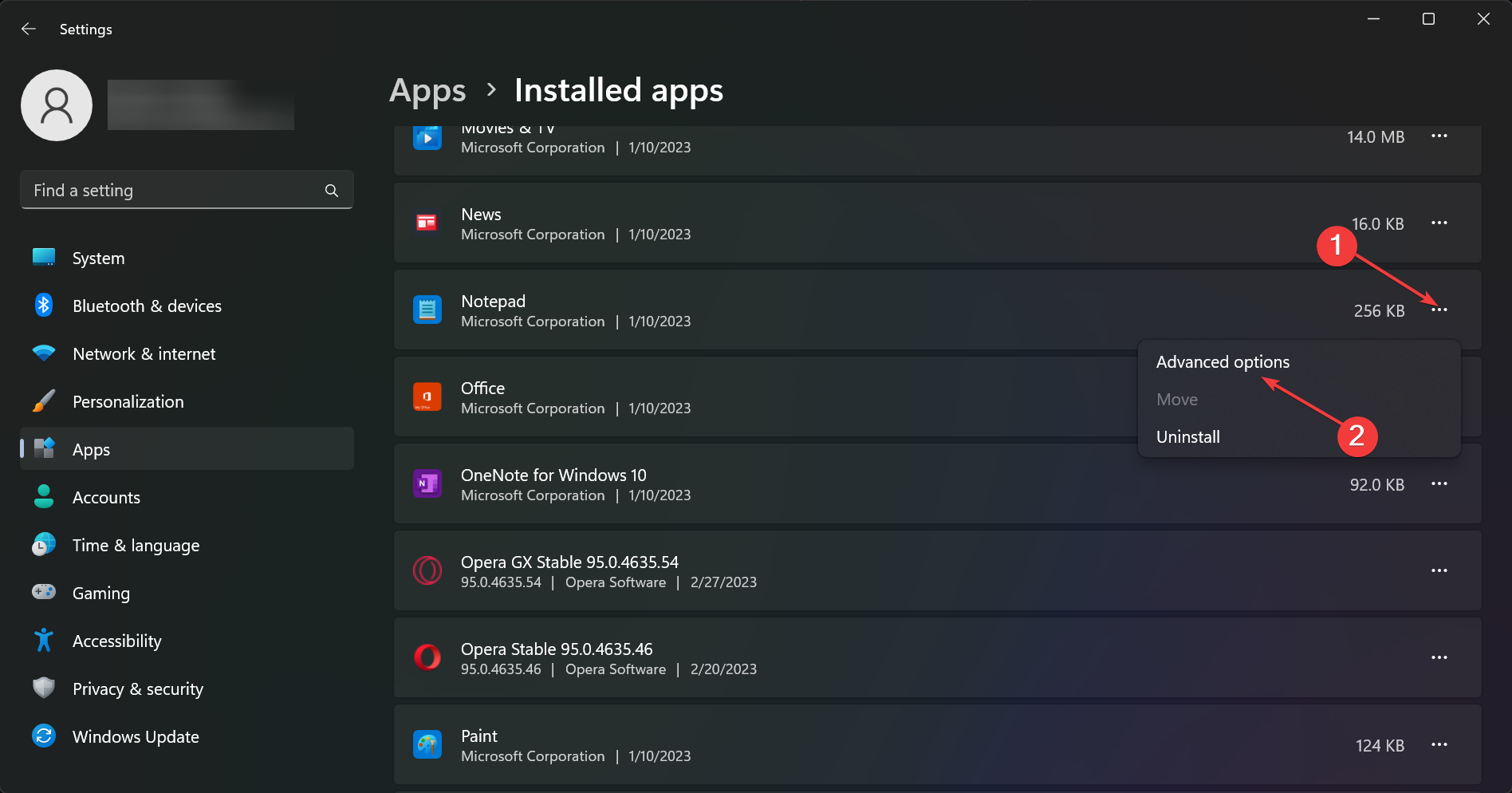Image resolution: width=1512 pixels, height=793 pixels.
Task: Click the Apps icon in the sidebar
Action: (44, 448)
